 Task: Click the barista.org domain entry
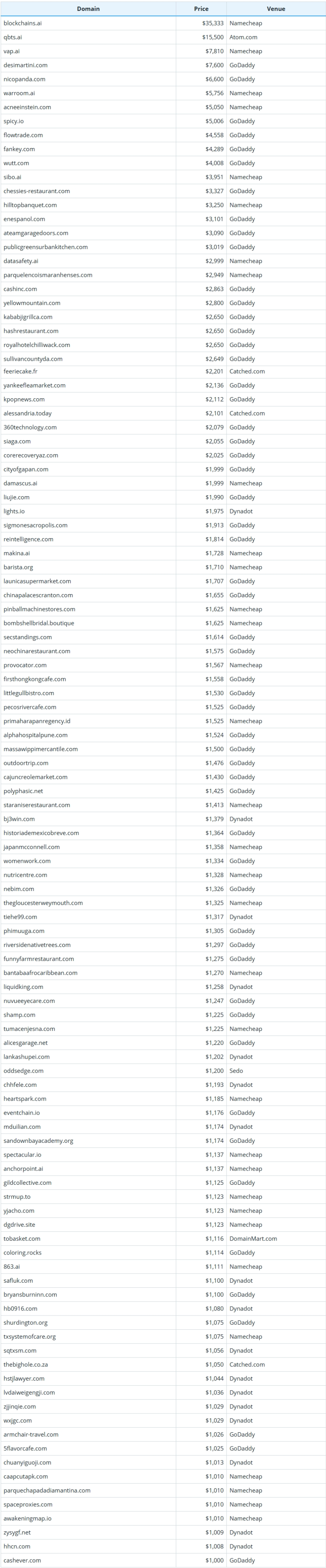(18, 567)
